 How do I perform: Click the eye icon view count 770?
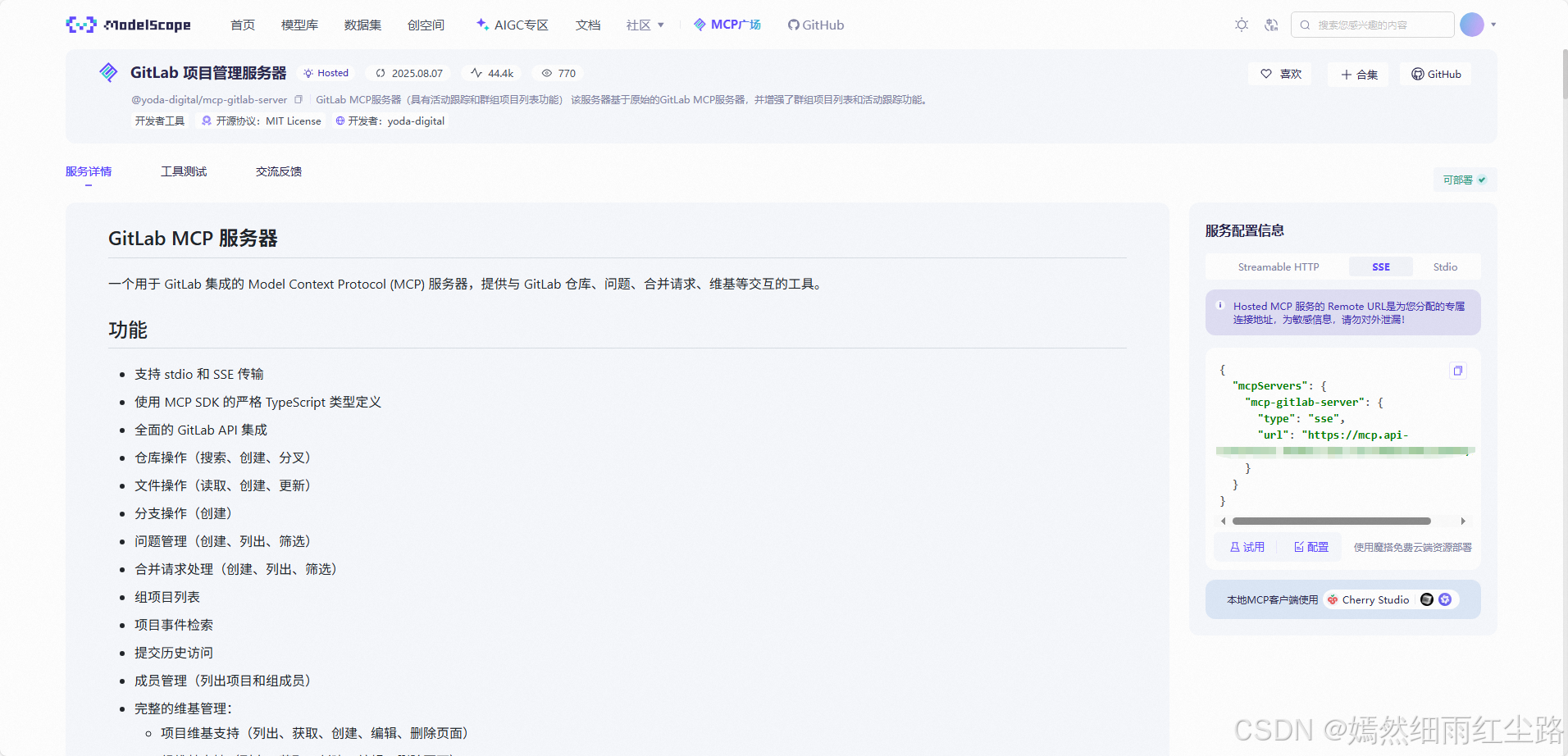[x=558, y=73]
